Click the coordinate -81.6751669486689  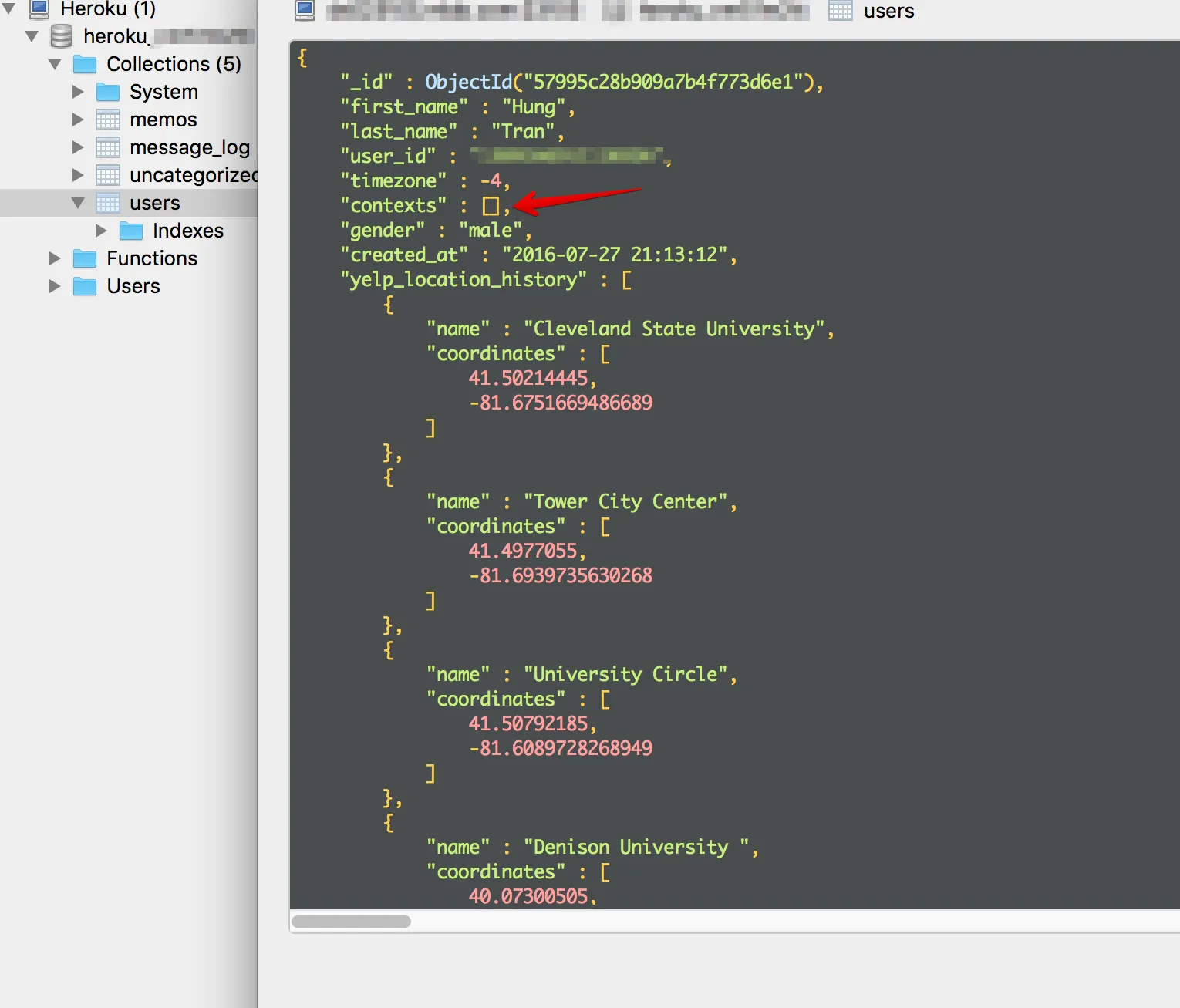pyautogui.click(x=561, y=403)
